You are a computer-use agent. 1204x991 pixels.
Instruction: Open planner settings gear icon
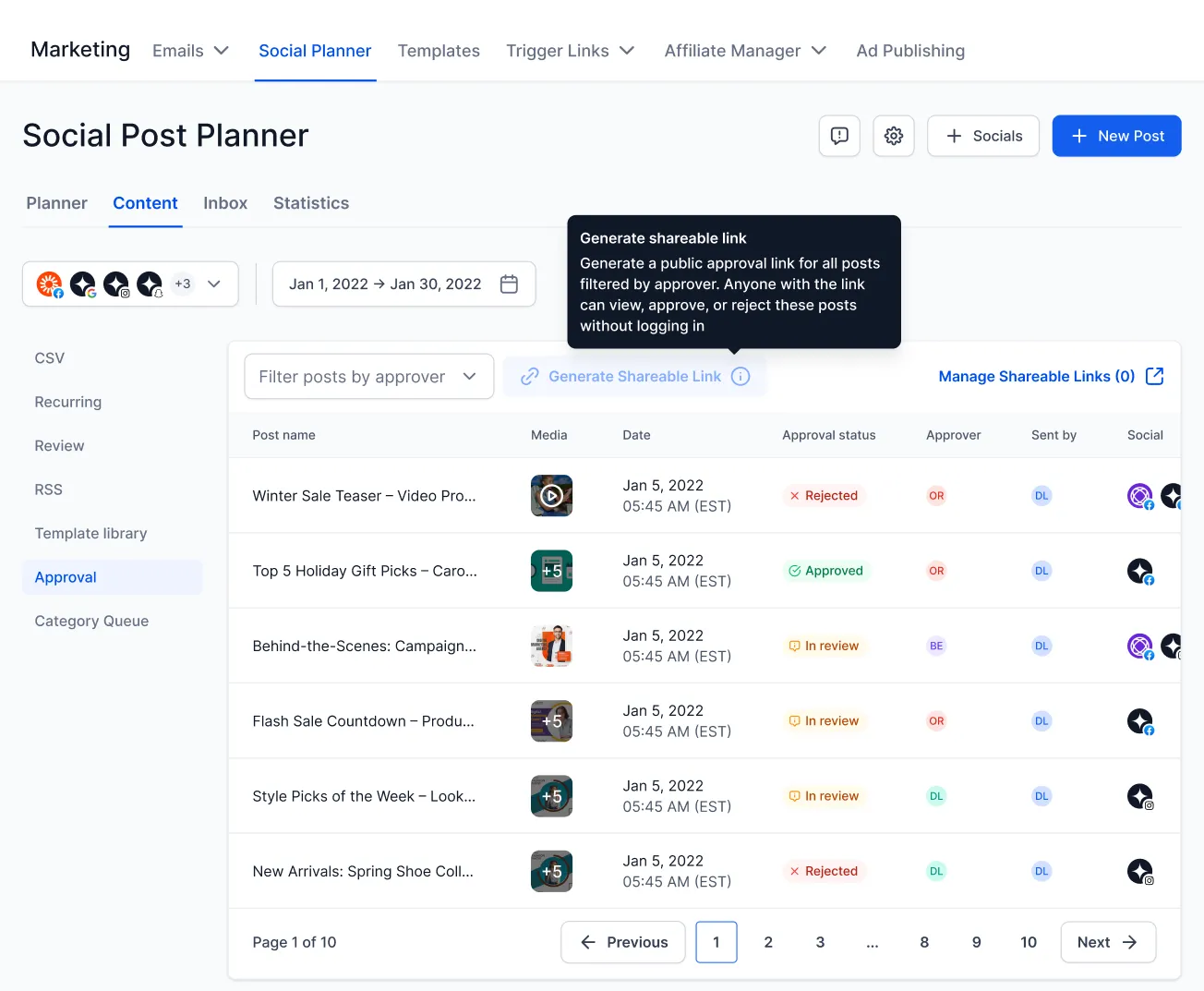pyautogui.click(x=893, y=136)
